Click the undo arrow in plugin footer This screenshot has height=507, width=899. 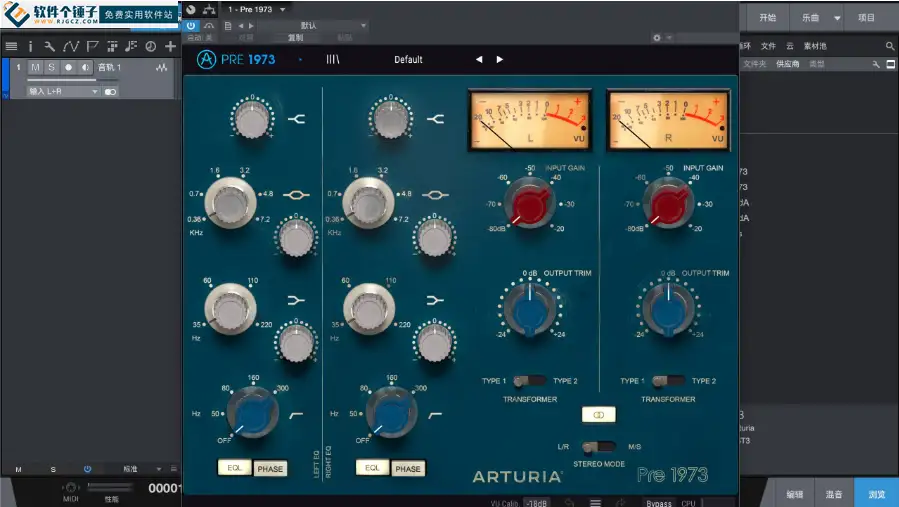coord(569,503)
